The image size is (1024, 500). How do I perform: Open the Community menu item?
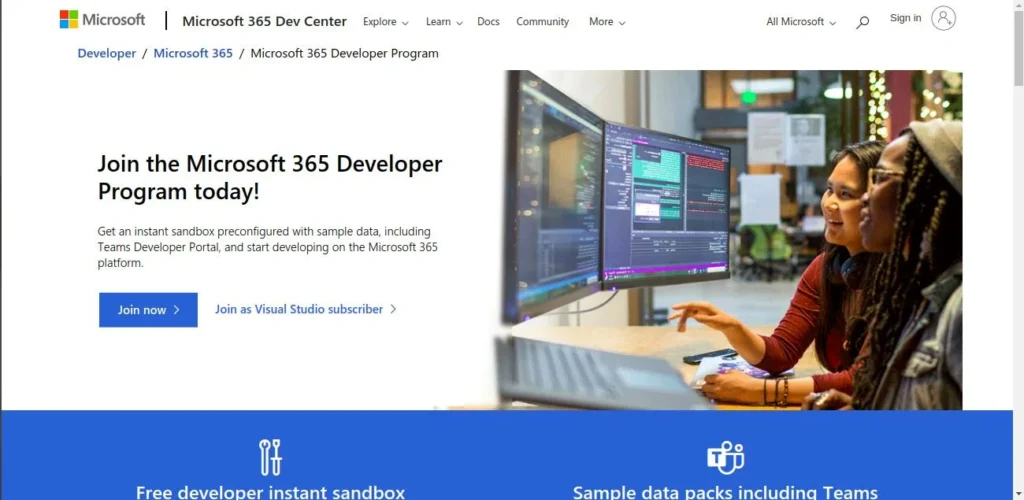coord(542,22)
